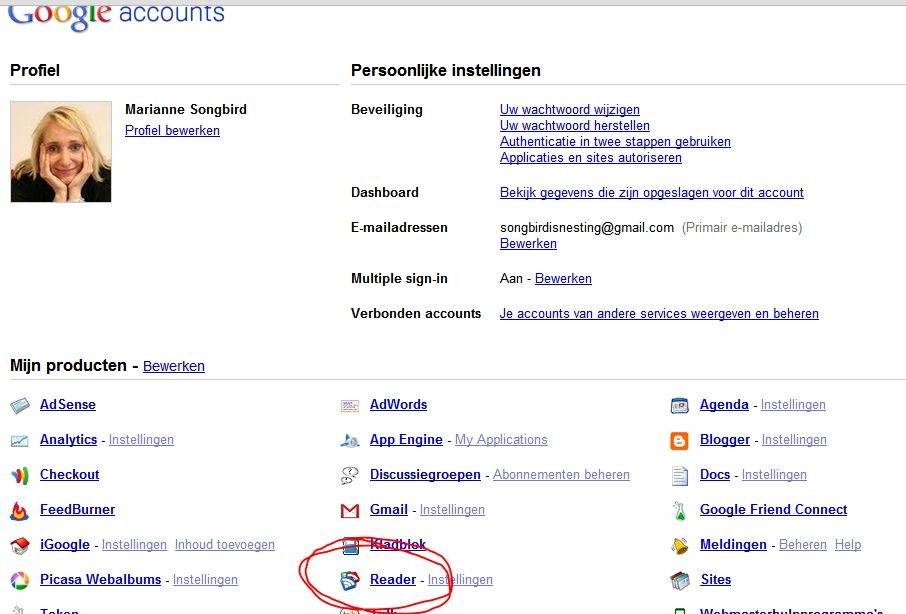Open Analytics Instellingen link
906x614 pixels.
click(x=141, y=440)
